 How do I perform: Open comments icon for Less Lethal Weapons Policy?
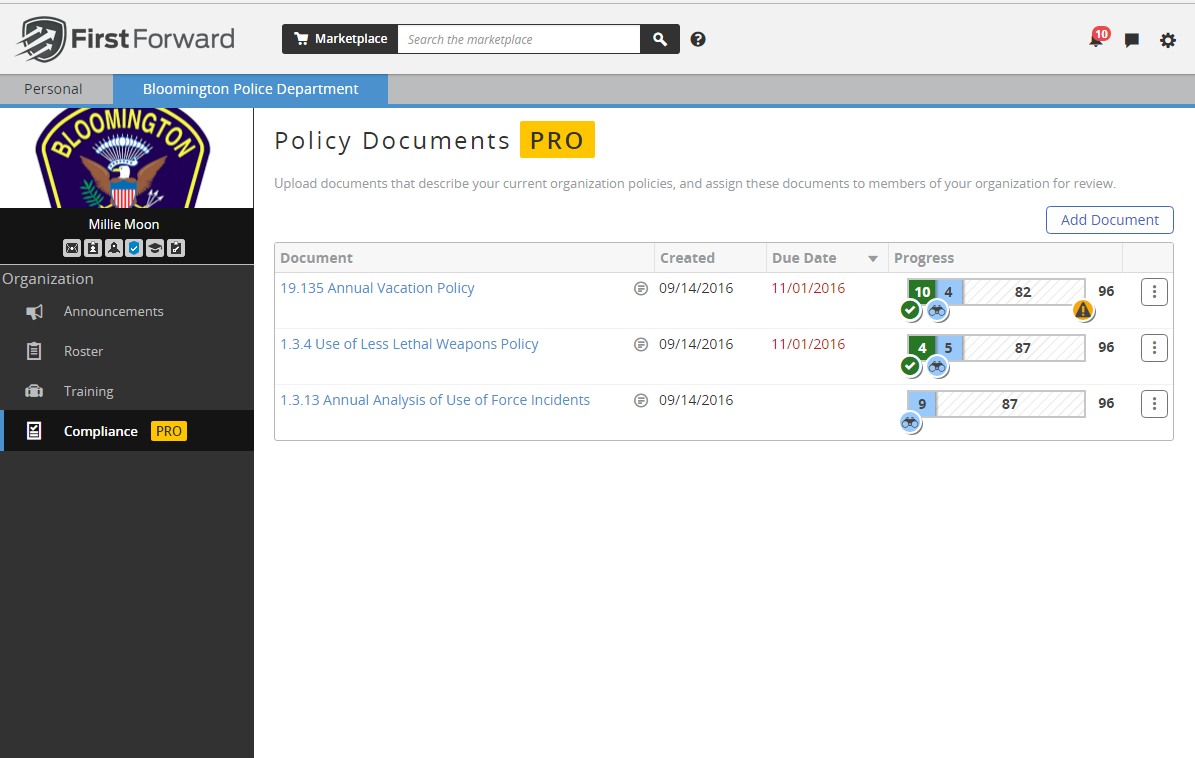[x=641, y=344]
